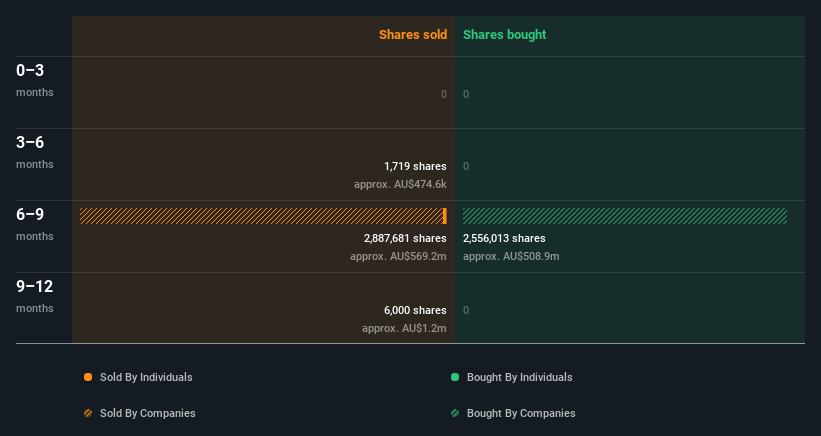Click the green Bought By Individuals legend dot
Screen dimensions: 821x436
[x=455, y=377]
